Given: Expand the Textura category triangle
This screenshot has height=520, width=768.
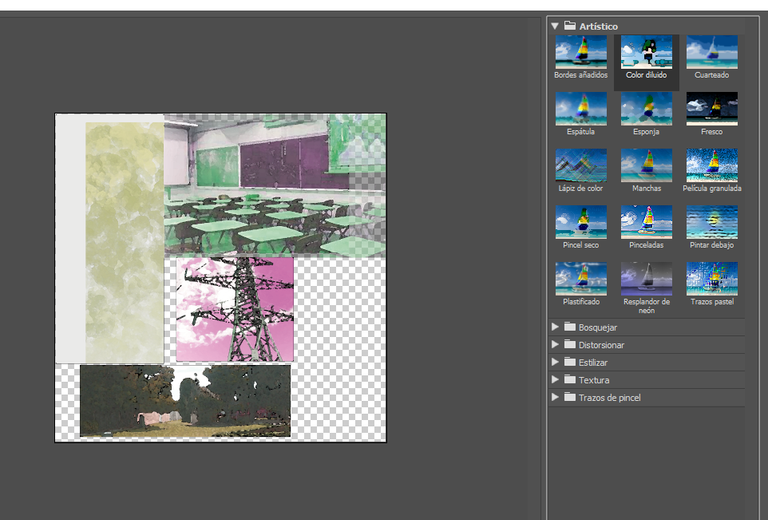Looking at the screenshot, I should click(x=555, y=379).
